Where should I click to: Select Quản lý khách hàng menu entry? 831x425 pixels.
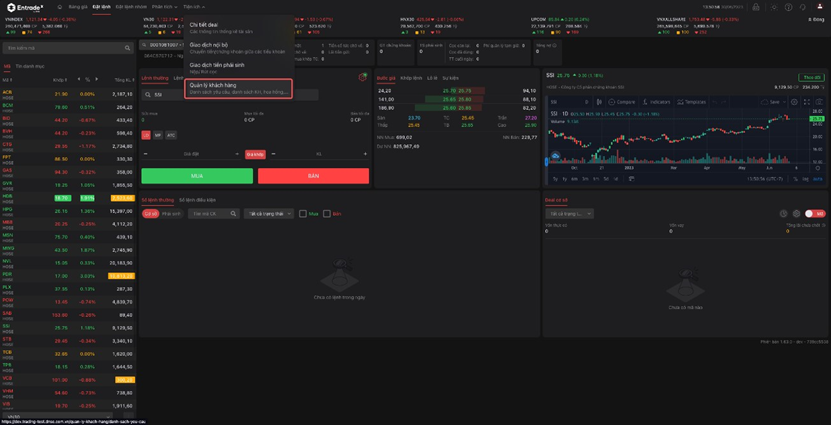pos(238,88)
